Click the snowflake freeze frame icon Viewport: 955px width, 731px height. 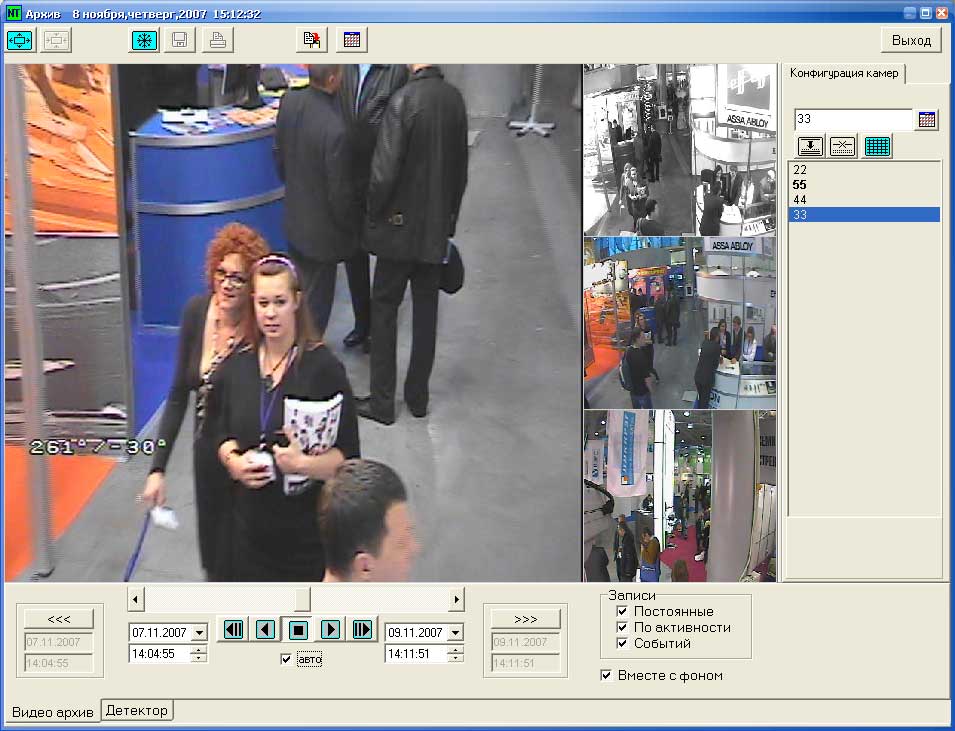pos(145,40)
